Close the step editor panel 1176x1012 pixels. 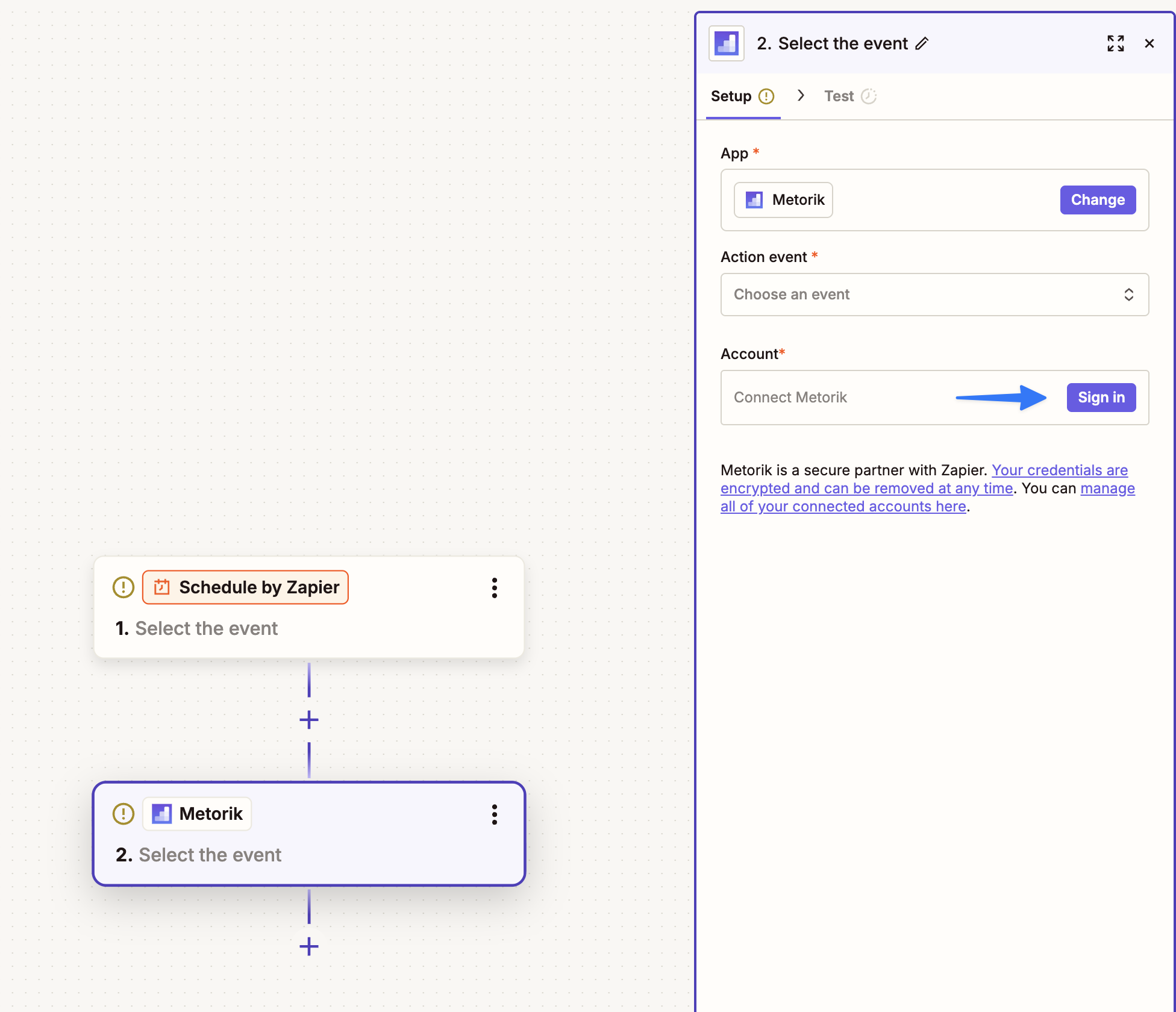tap(1149, 43)
